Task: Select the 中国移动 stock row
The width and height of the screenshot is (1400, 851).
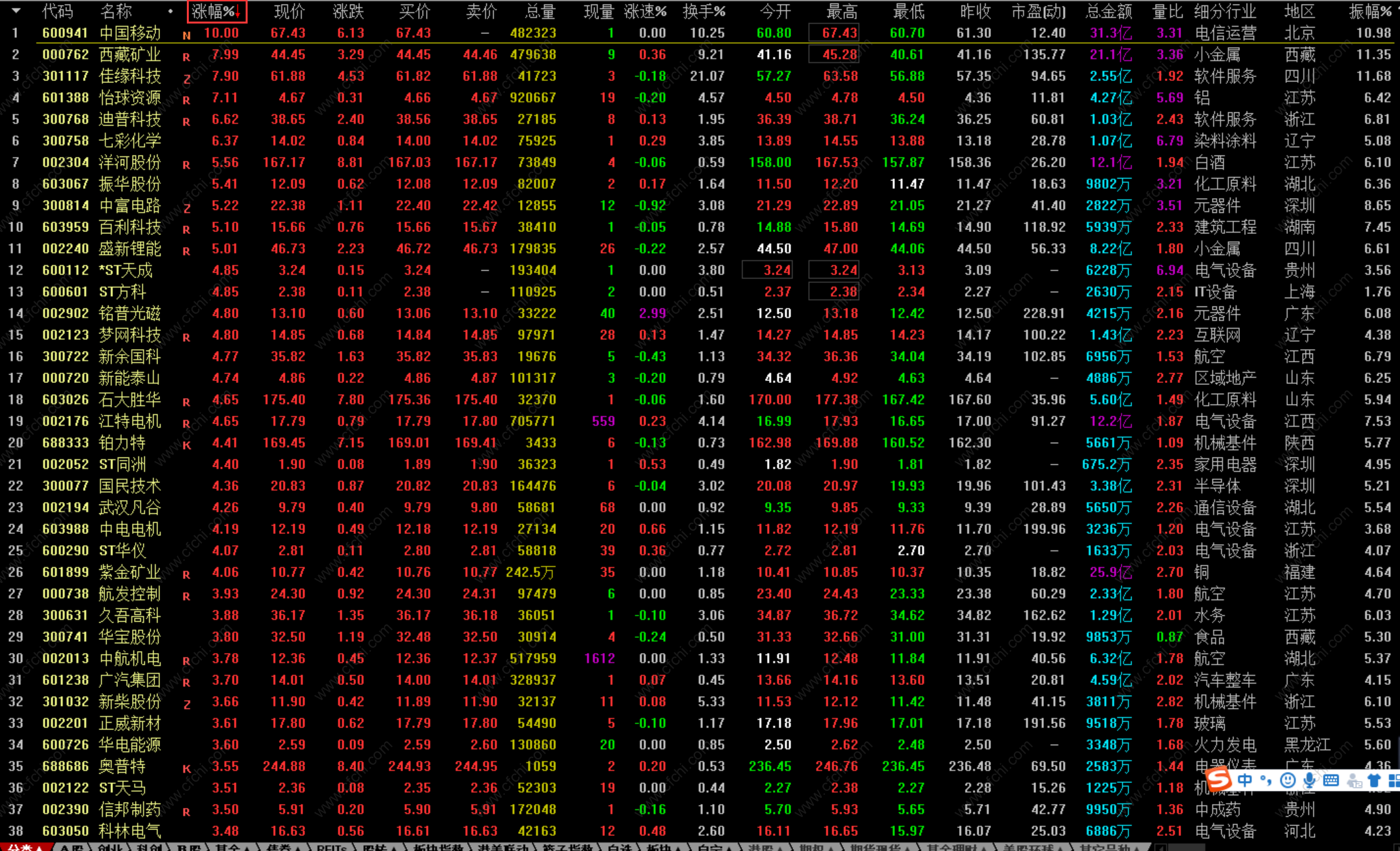Action: [x=129, y=33]
